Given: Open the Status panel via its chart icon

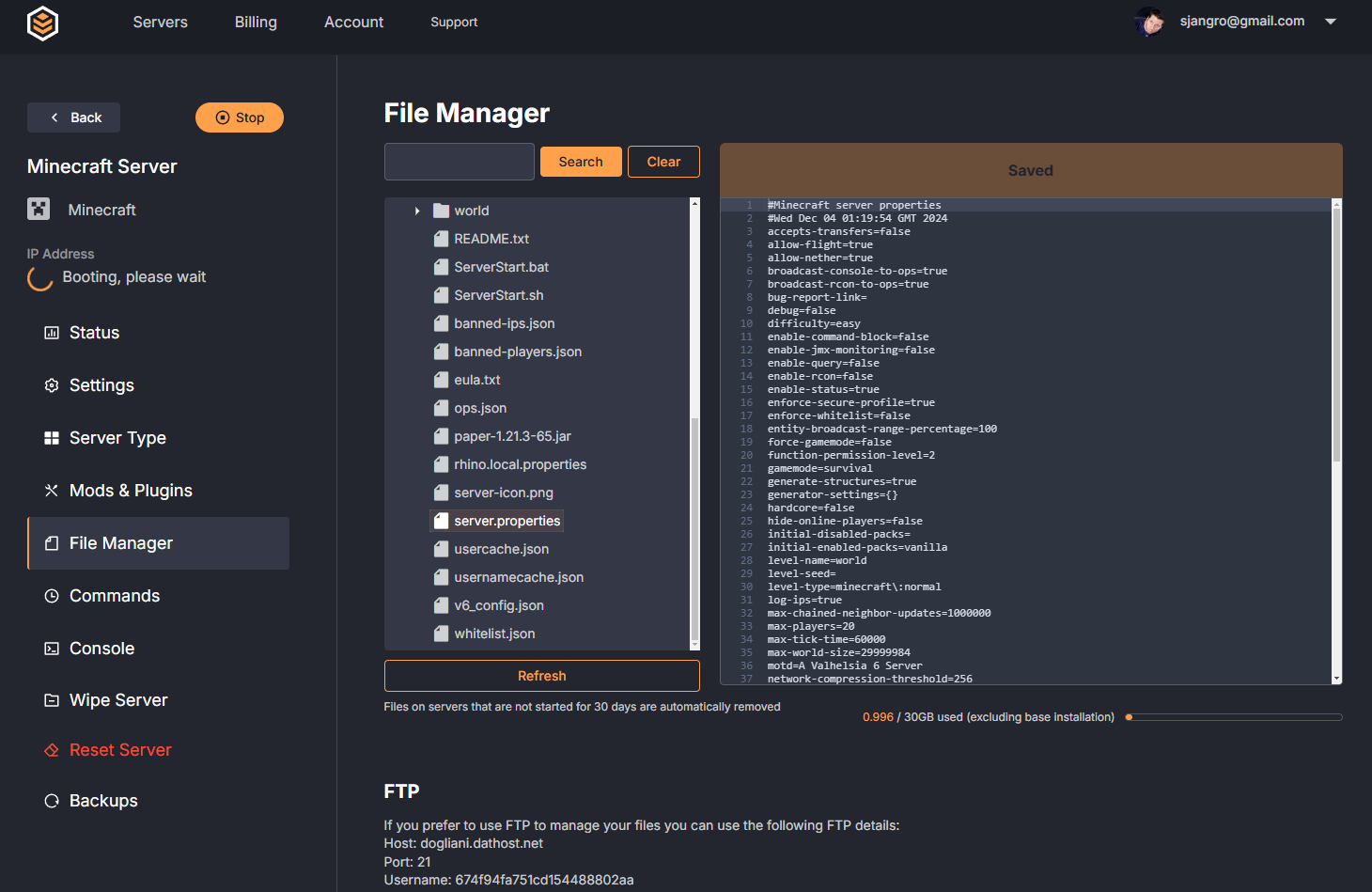Looking at the screenshot, I should point(51,332).
